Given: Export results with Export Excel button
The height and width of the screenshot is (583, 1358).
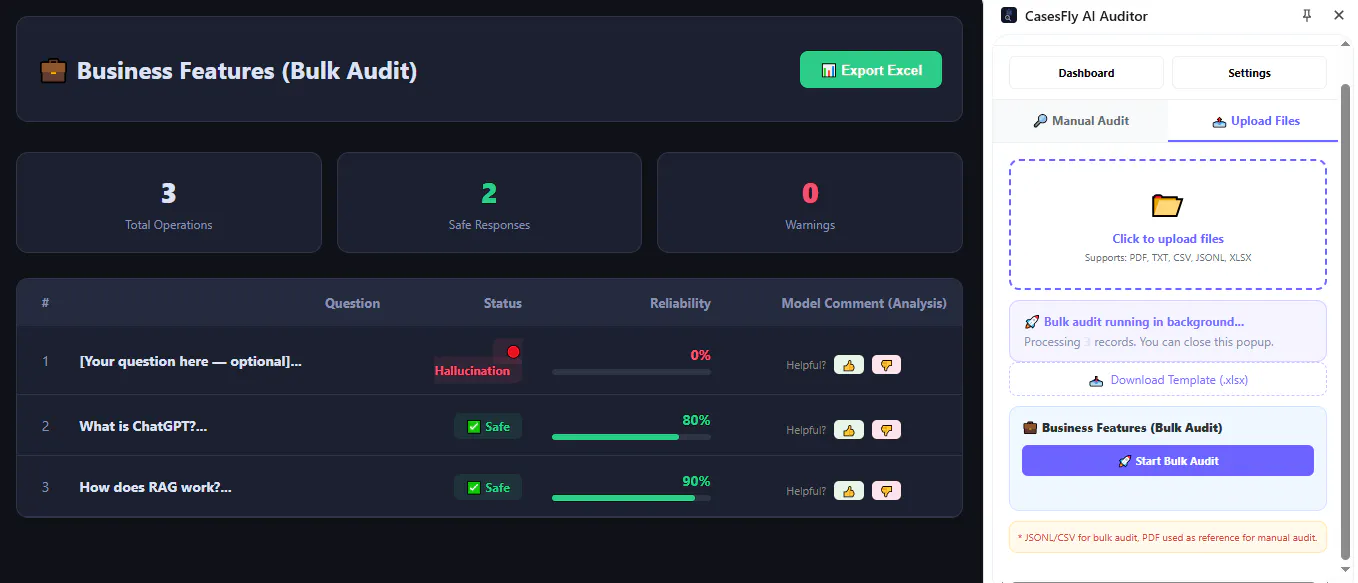Looking at the screenshot, I should click(871, 70).
